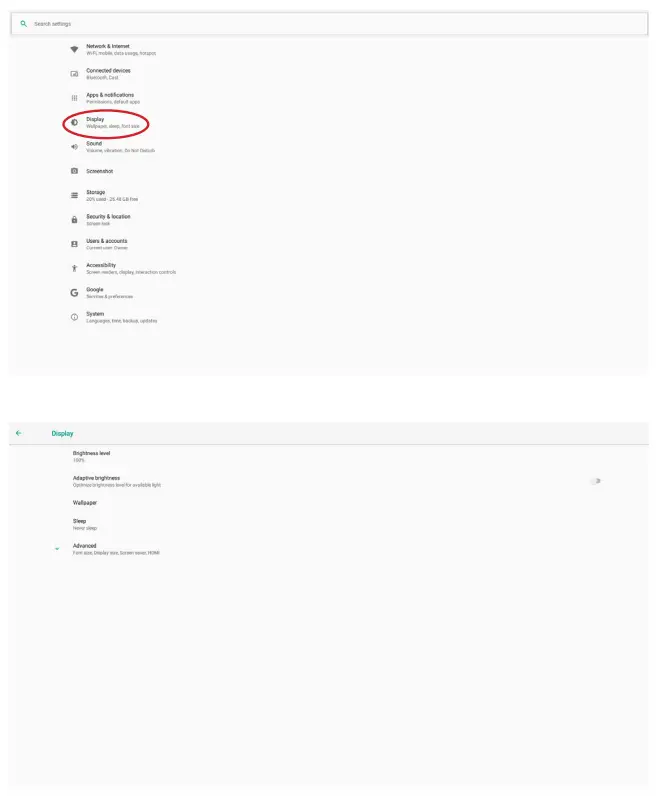This screenshot has width=656, height=796.
Task: Click the Screenshot camera icon
Action: (x=74, y=171)
